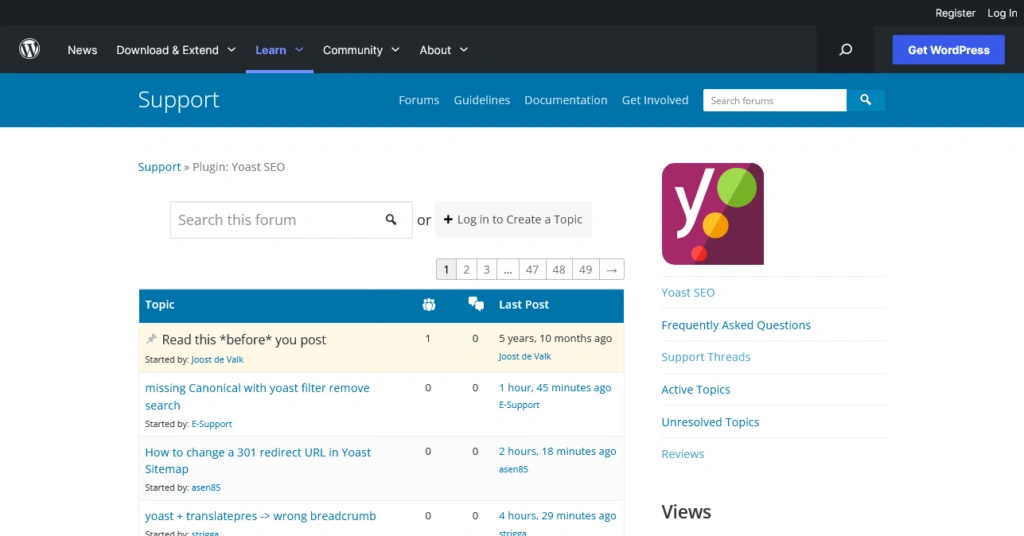Select News in the top navigation
1024x536 pixels.
click(x=82, y=50)
